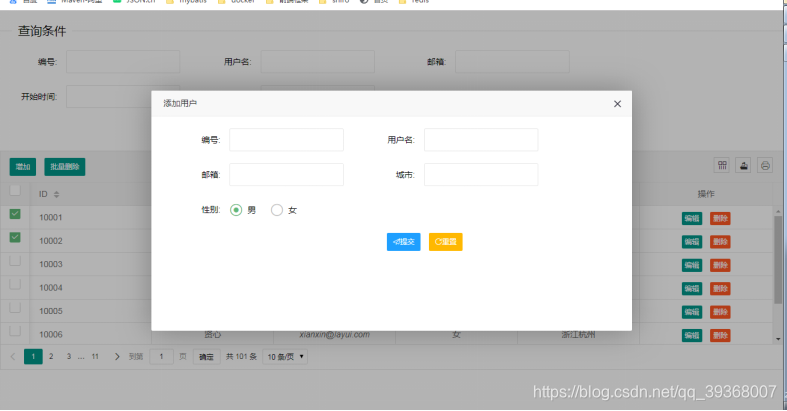Click the table scrollbar down arrow
787x411 pixels.
point(778,339)
